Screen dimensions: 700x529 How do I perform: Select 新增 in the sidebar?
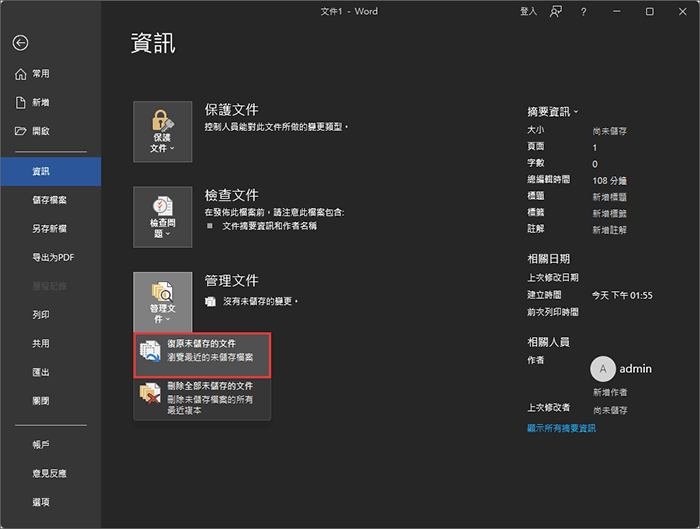pyautogui.click(x=50, y=103)
